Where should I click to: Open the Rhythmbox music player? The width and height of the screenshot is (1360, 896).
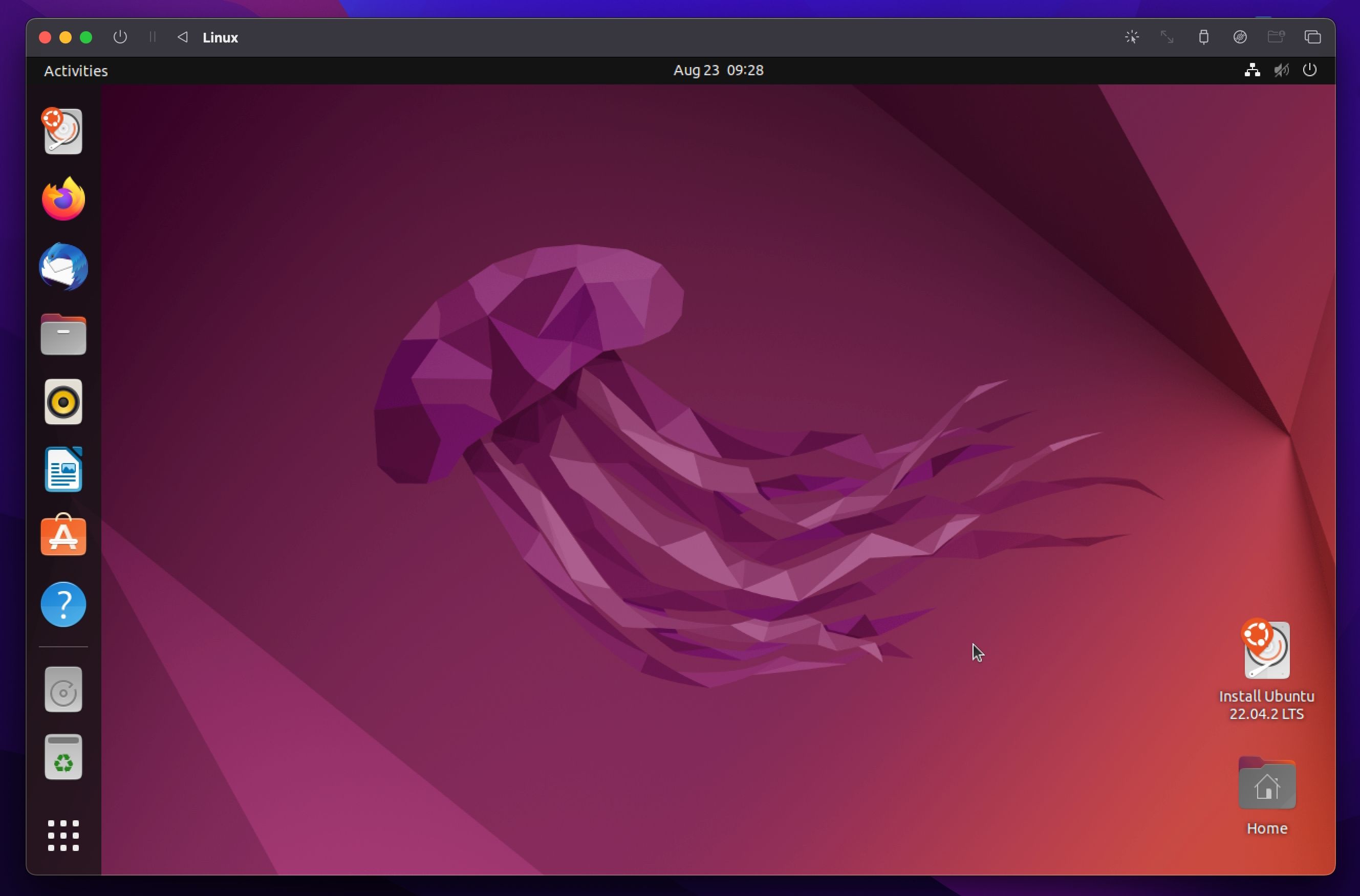63,402
